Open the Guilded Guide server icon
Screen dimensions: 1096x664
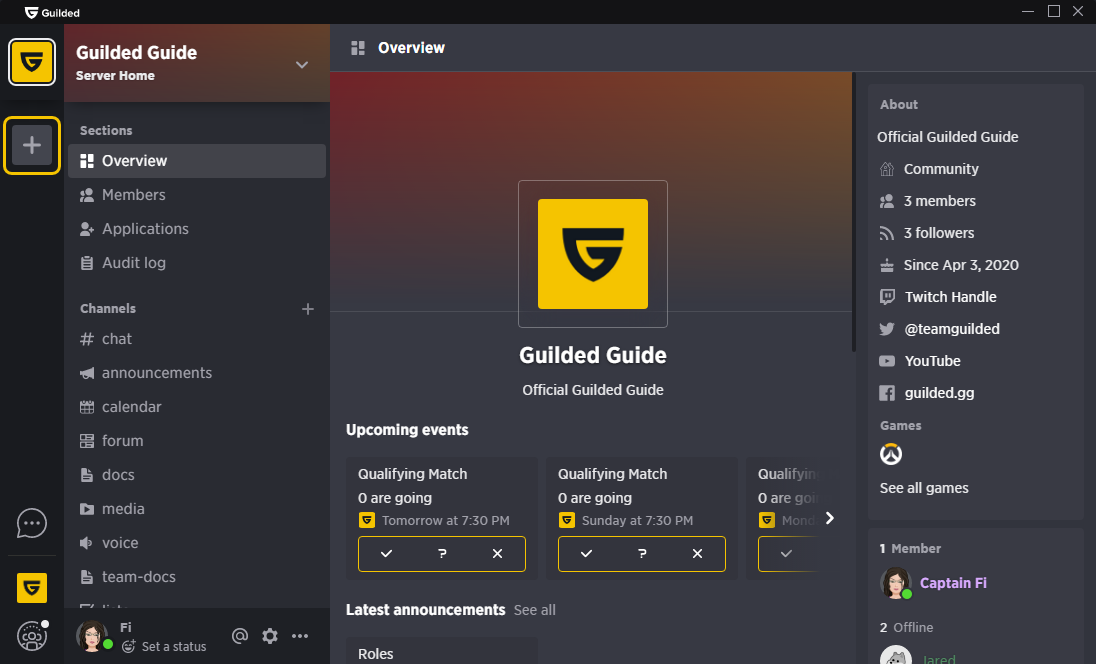point(32,62)
